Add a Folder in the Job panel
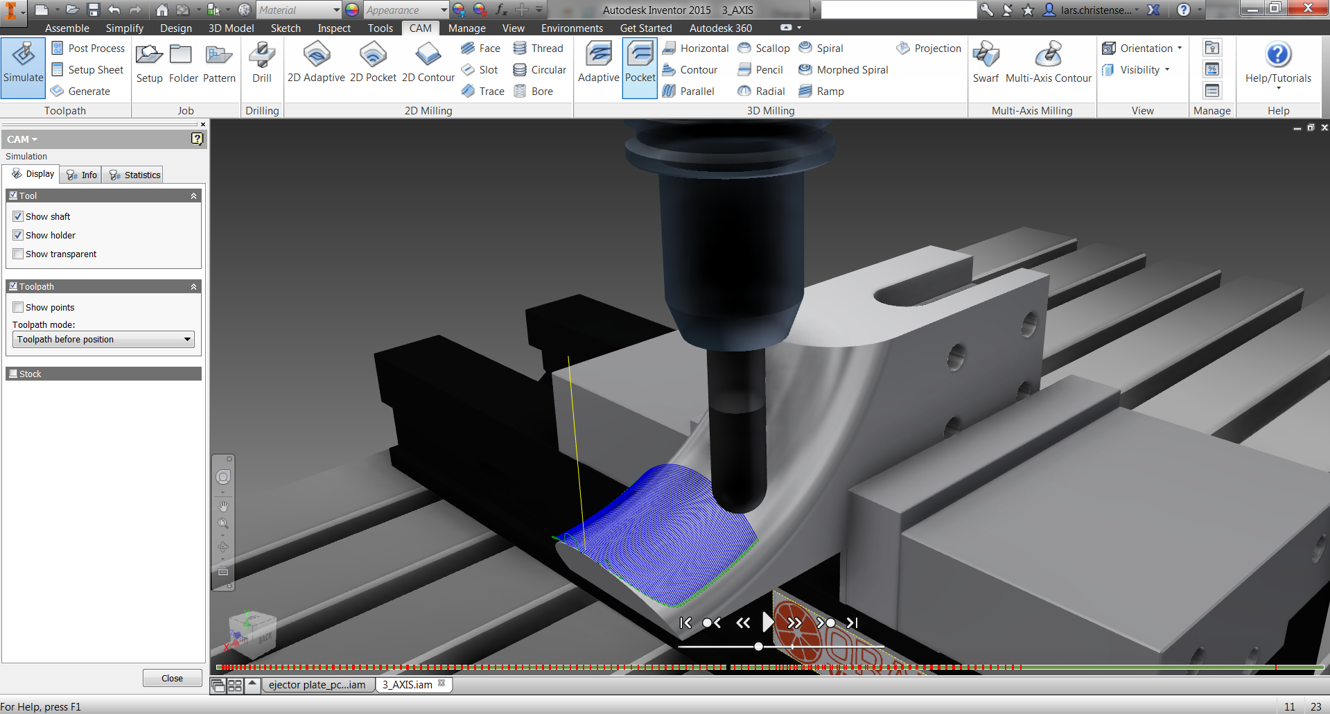Screen dimensions: 1330x714 (183, 64)
